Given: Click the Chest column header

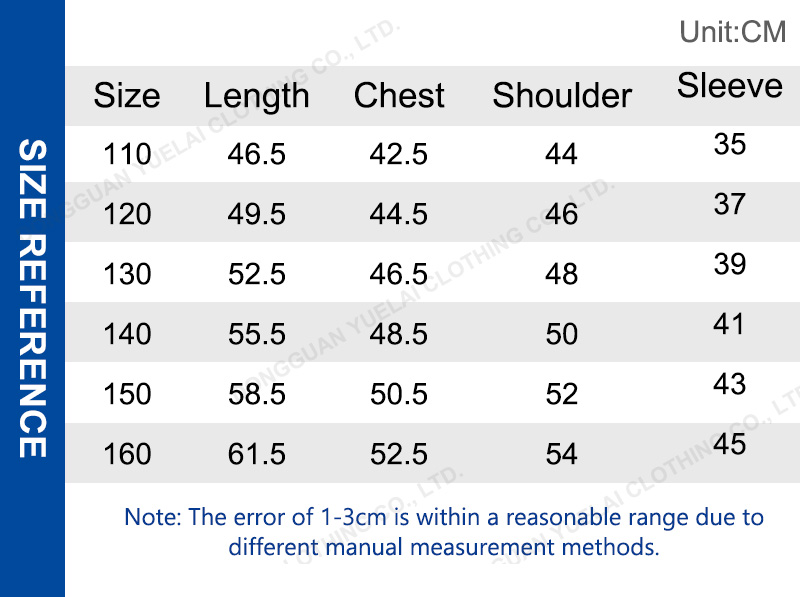Looking at the screenshot, I should pyautogui.click(x=399, y=96).
